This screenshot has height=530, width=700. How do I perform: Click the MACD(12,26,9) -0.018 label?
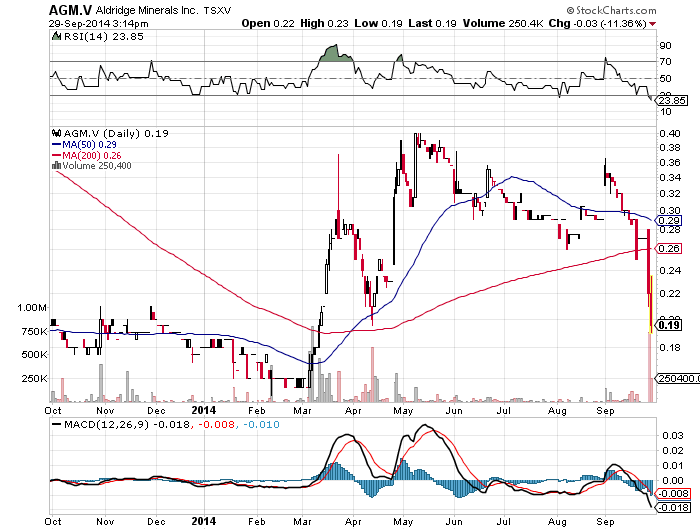127,424
